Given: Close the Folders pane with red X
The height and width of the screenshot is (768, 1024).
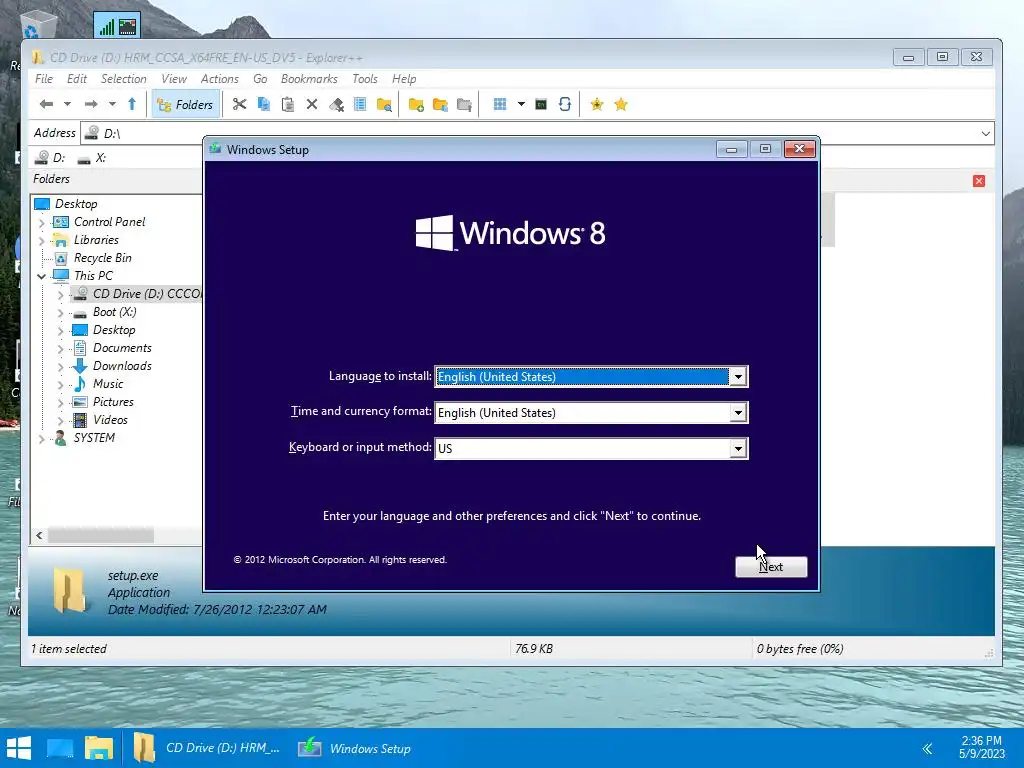Looking at the screenshot, I should [x=978, y=181].
